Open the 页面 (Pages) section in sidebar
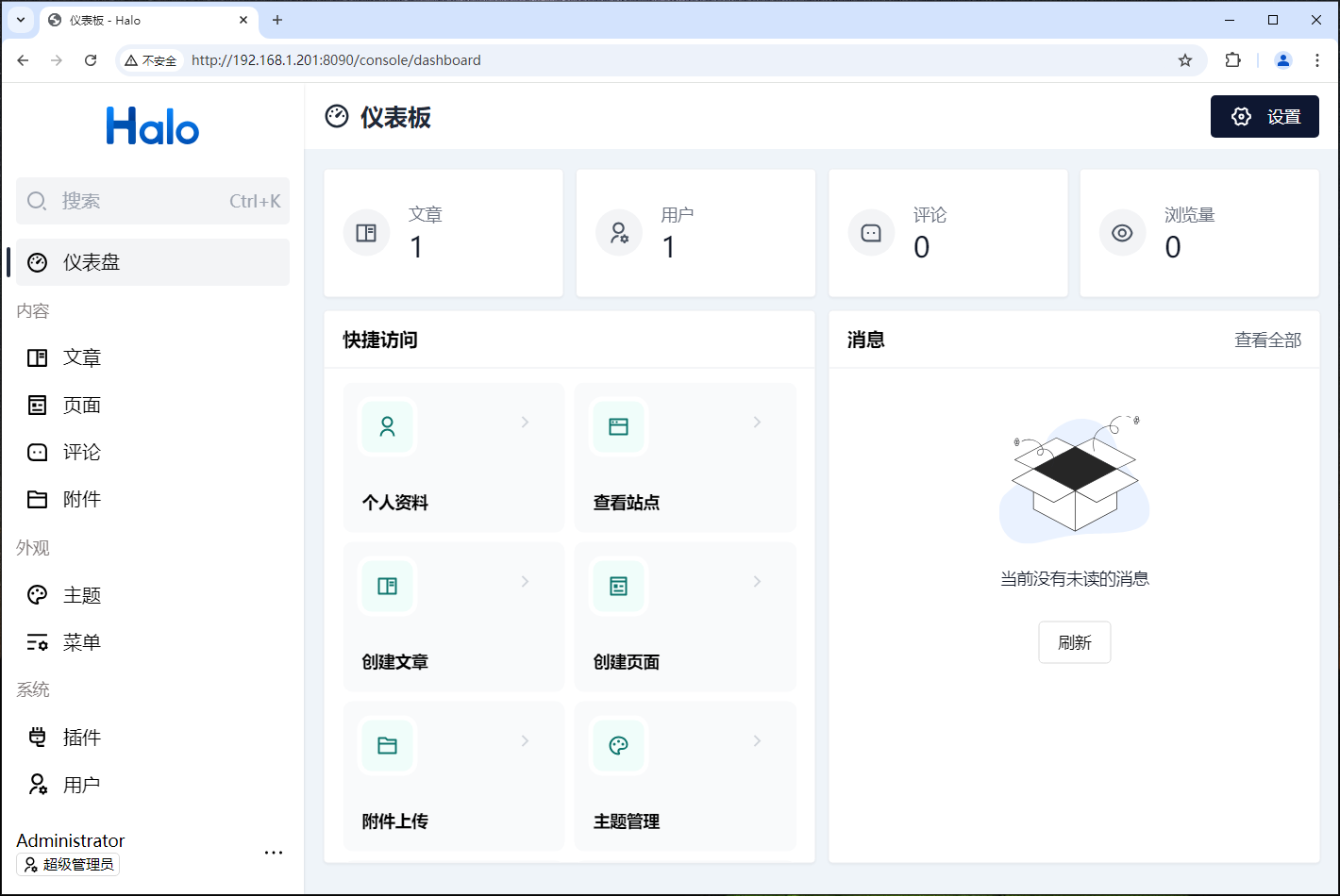 pyautogui.click(x=83, y=405)
